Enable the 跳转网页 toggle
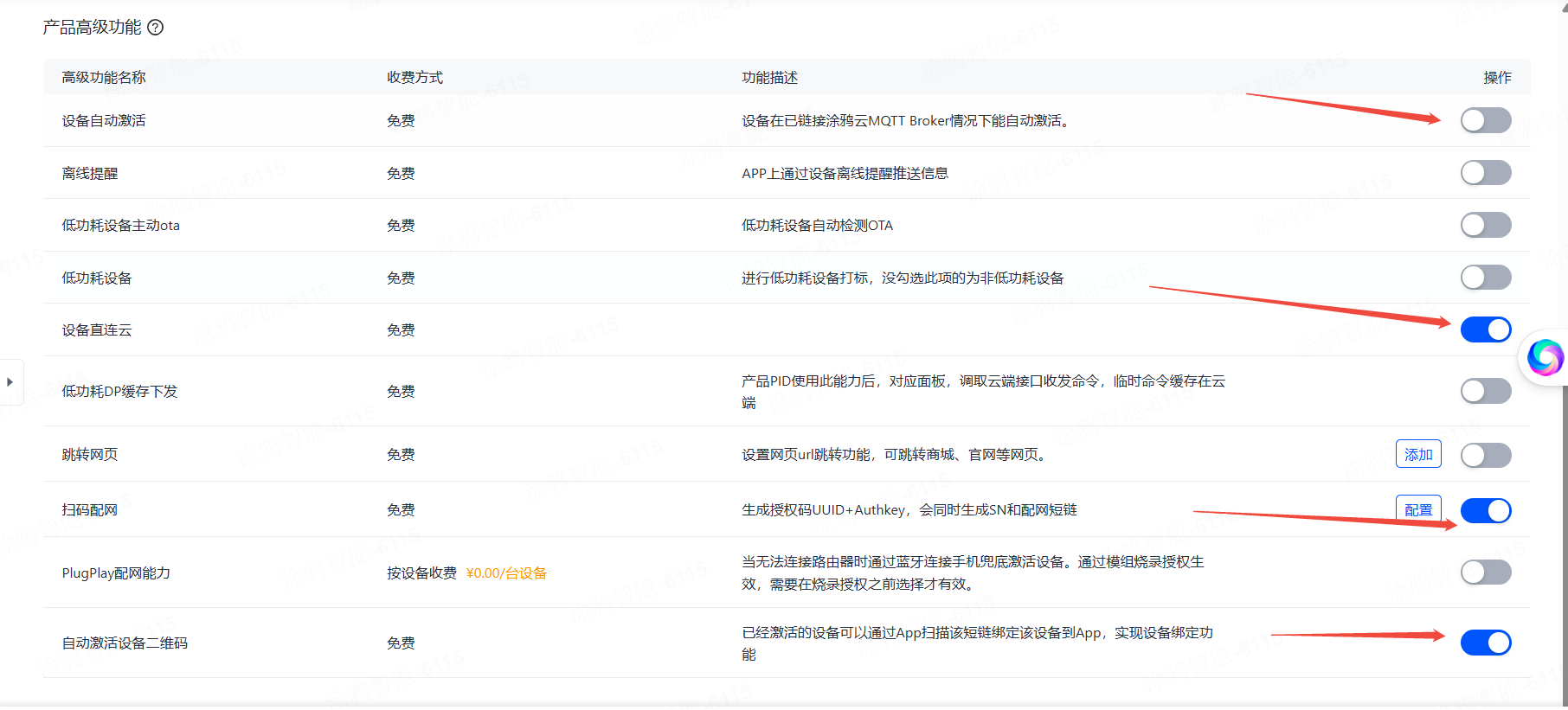Viewport: 1568px width, 710px height. 1485,455
